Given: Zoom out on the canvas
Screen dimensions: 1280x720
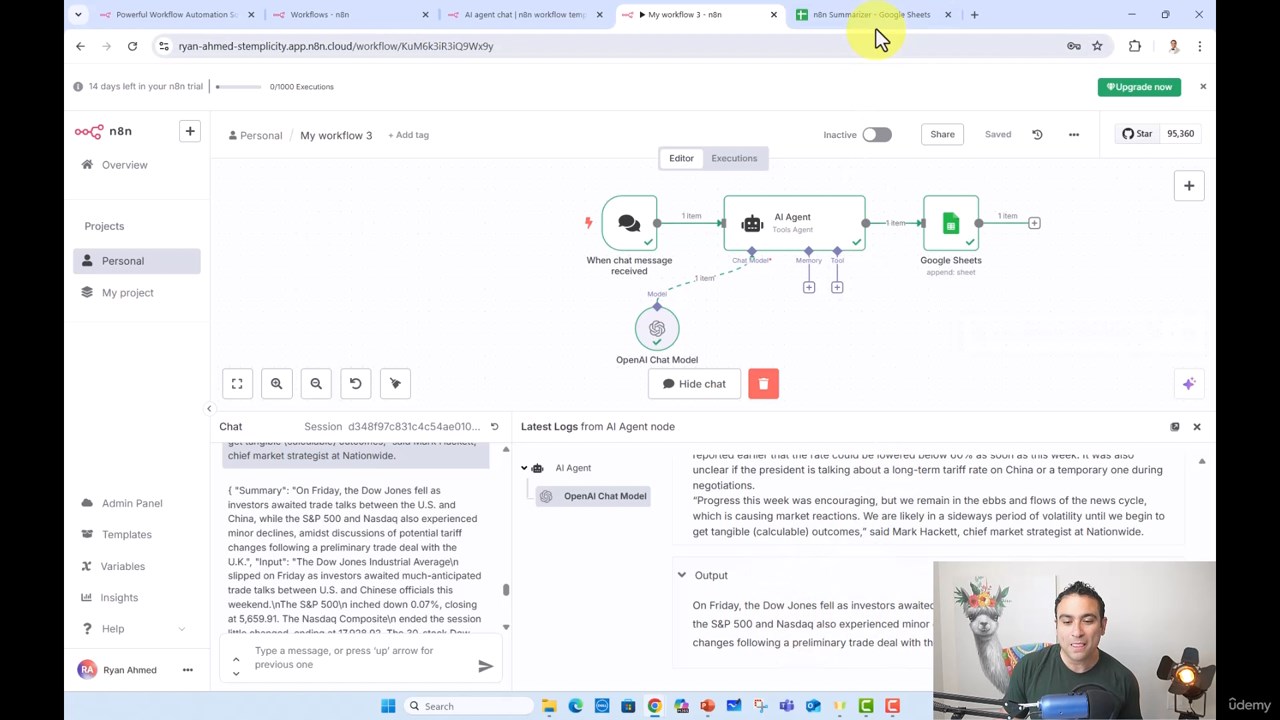Looking at the screenshot, I should click(316, 384).
